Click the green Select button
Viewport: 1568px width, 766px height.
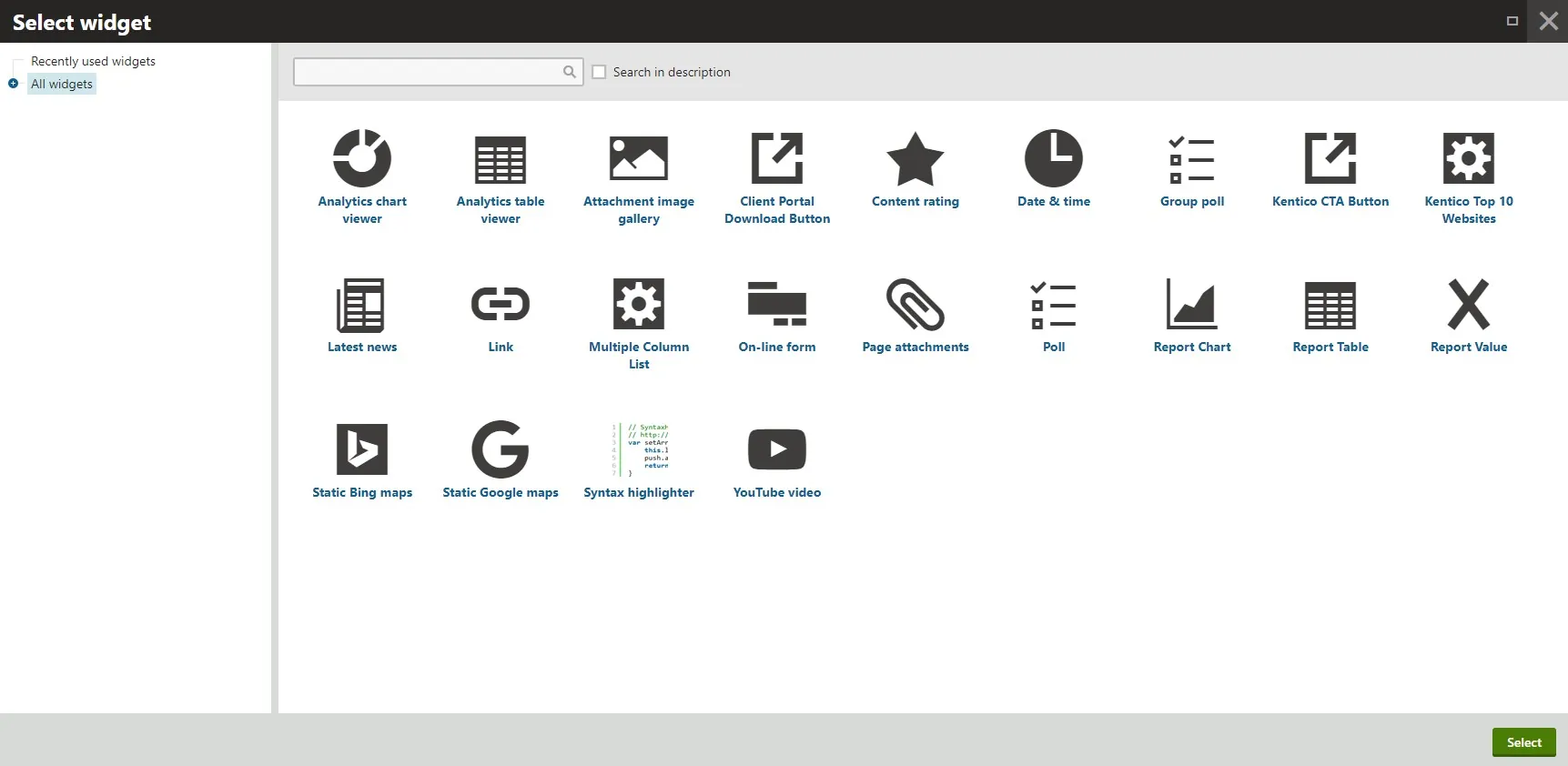pos(1524,742)
